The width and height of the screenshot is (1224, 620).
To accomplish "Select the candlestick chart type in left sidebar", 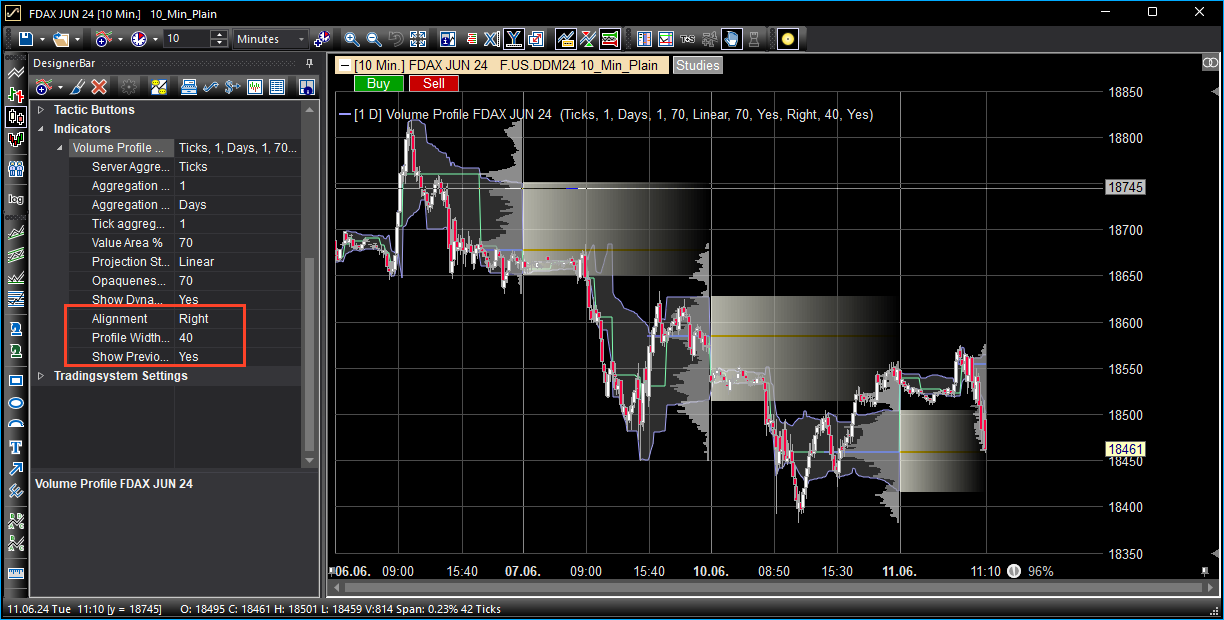I will (16, 117).
